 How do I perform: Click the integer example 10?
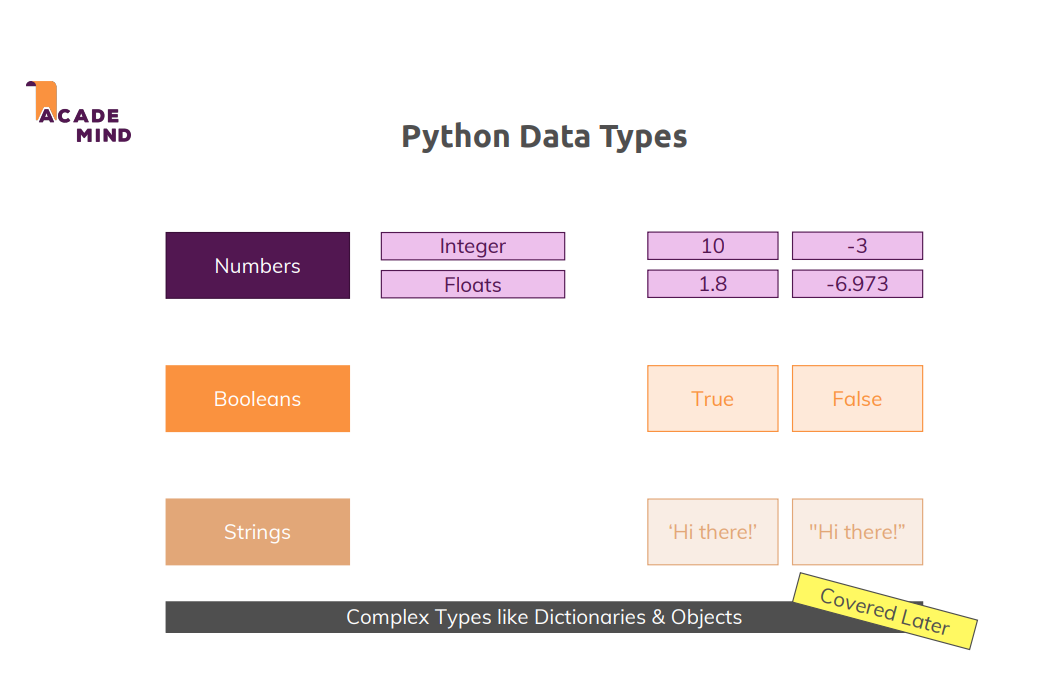[712, 246]
